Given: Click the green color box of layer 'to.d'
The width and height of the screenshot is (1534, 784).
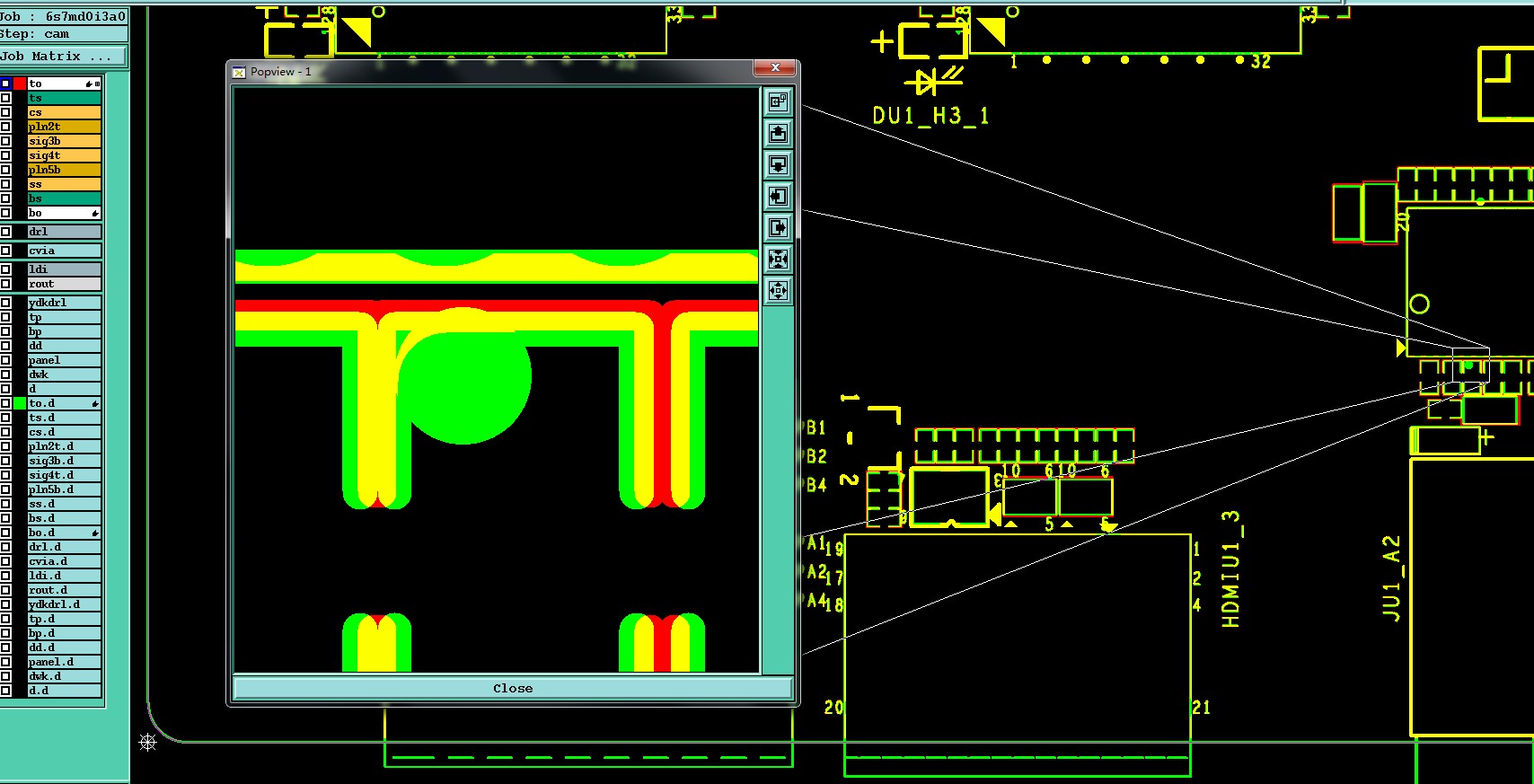Looking at the screenshot, I should (20, 403).
